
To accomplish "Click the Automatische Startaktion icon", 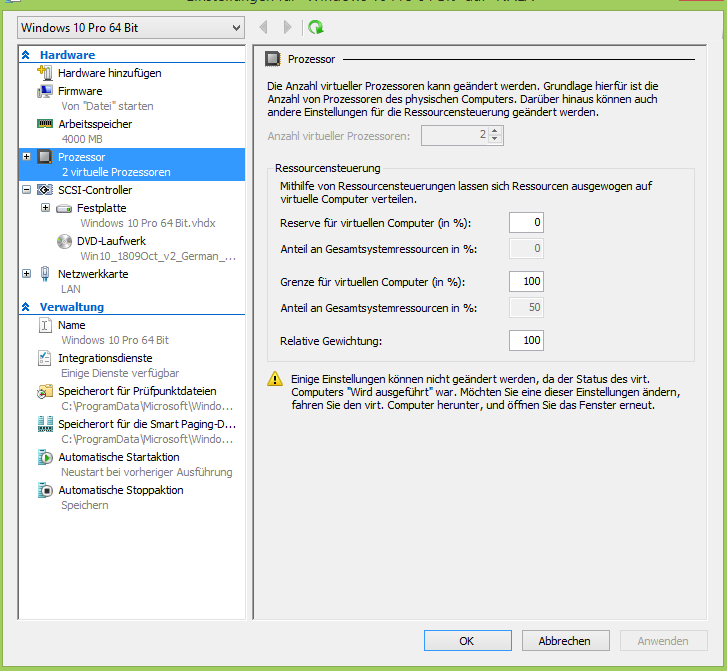I will [x=45, y=457].
